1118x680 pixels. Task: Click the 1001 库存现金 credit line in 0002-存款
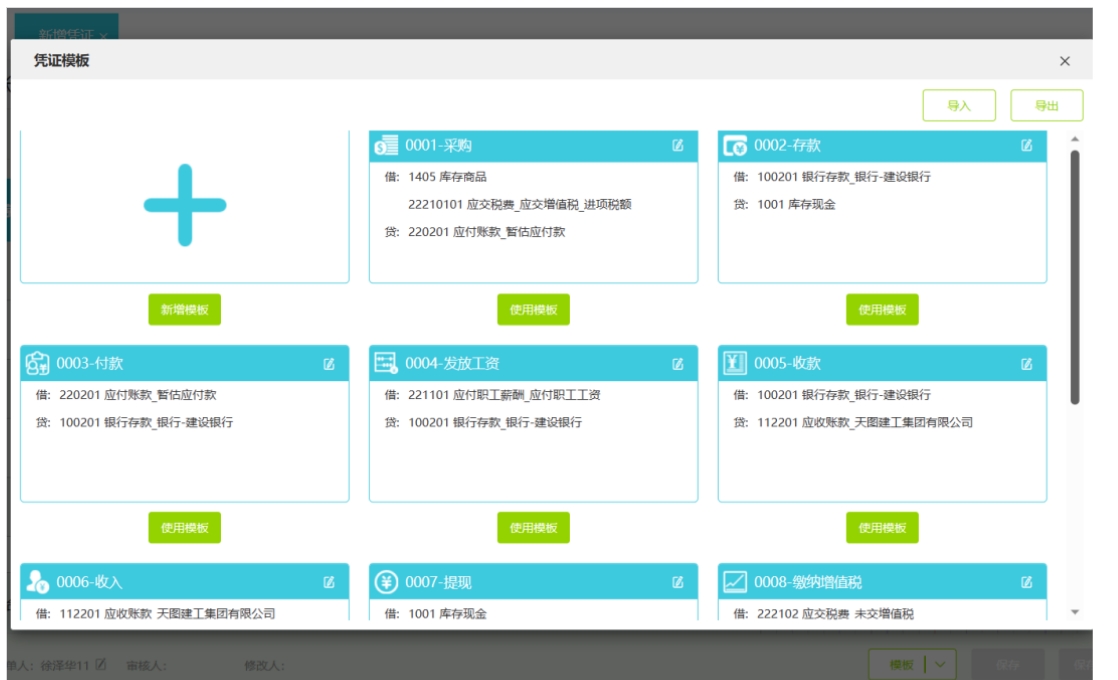tap(796, 205)
